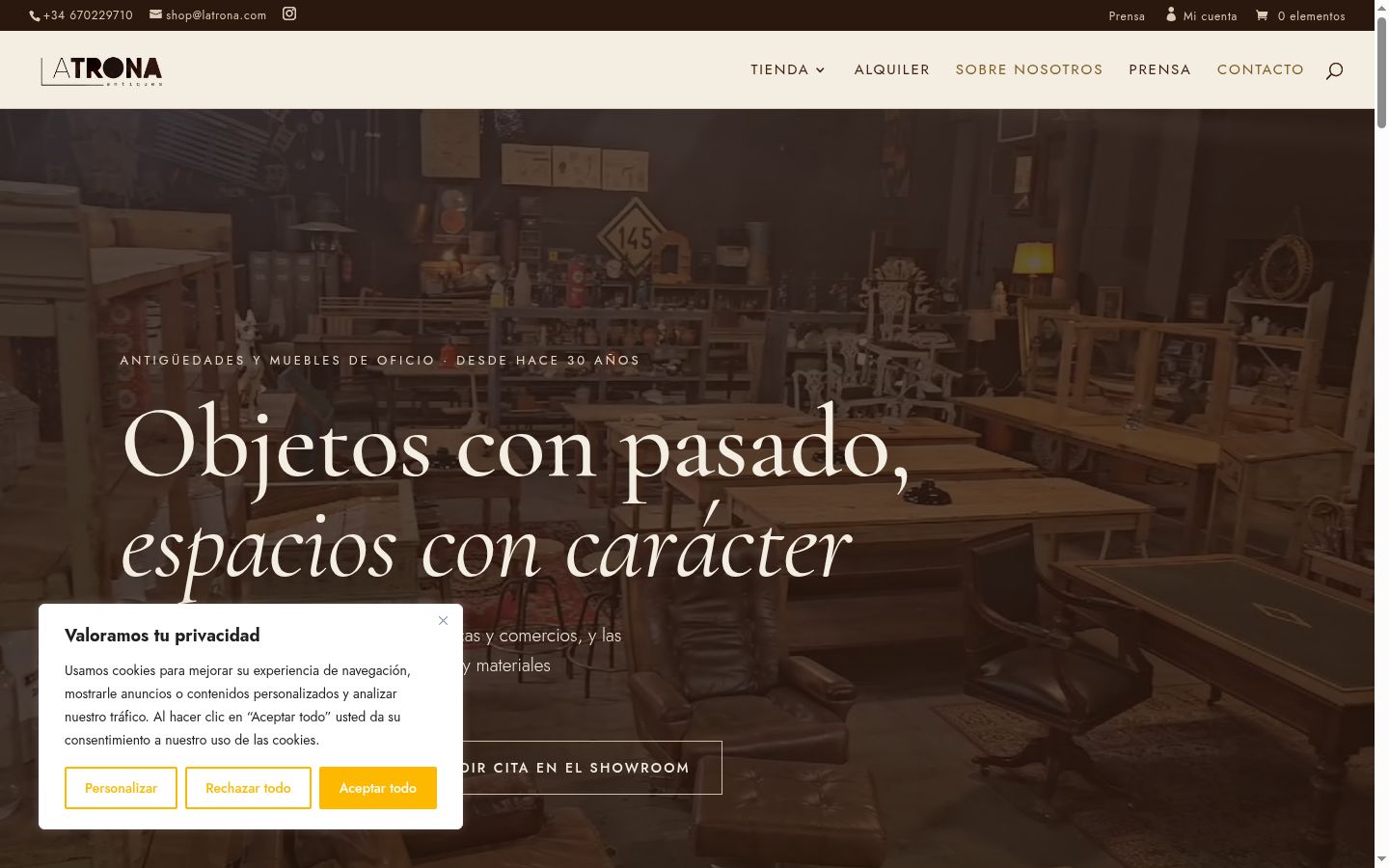Close the cookie privacy banner
Screen dimensions: 1389x868
click(x=443, y=620)
